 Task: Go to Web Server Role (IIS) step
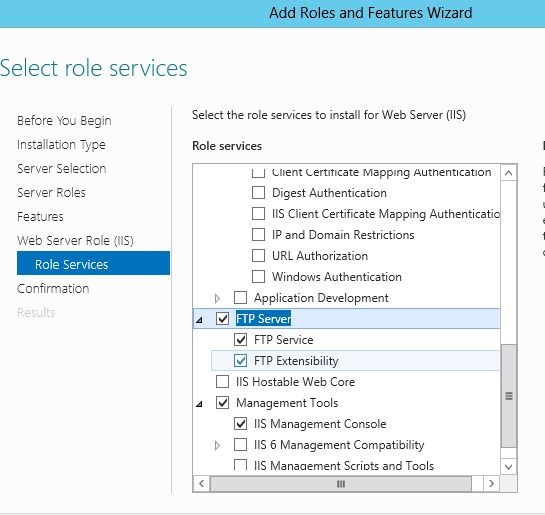click(75, 240)
